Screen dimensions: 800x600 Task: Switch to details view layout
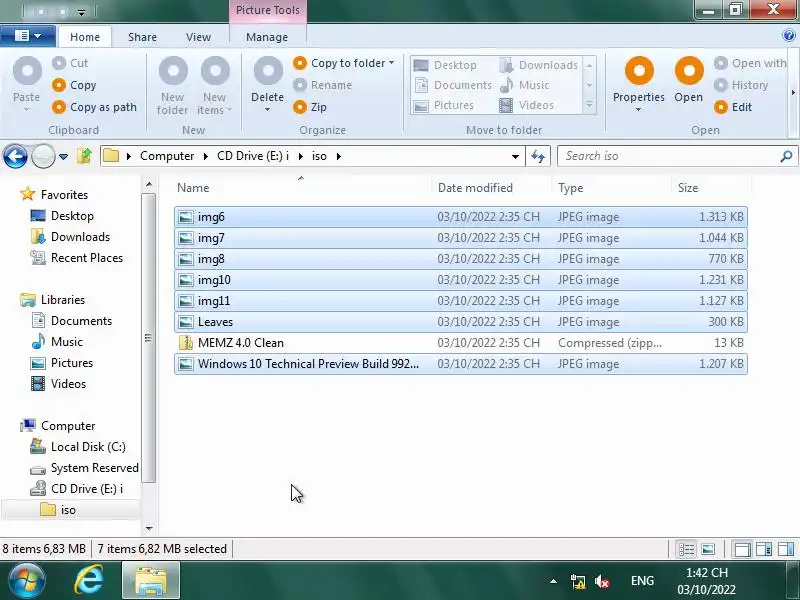686,549
